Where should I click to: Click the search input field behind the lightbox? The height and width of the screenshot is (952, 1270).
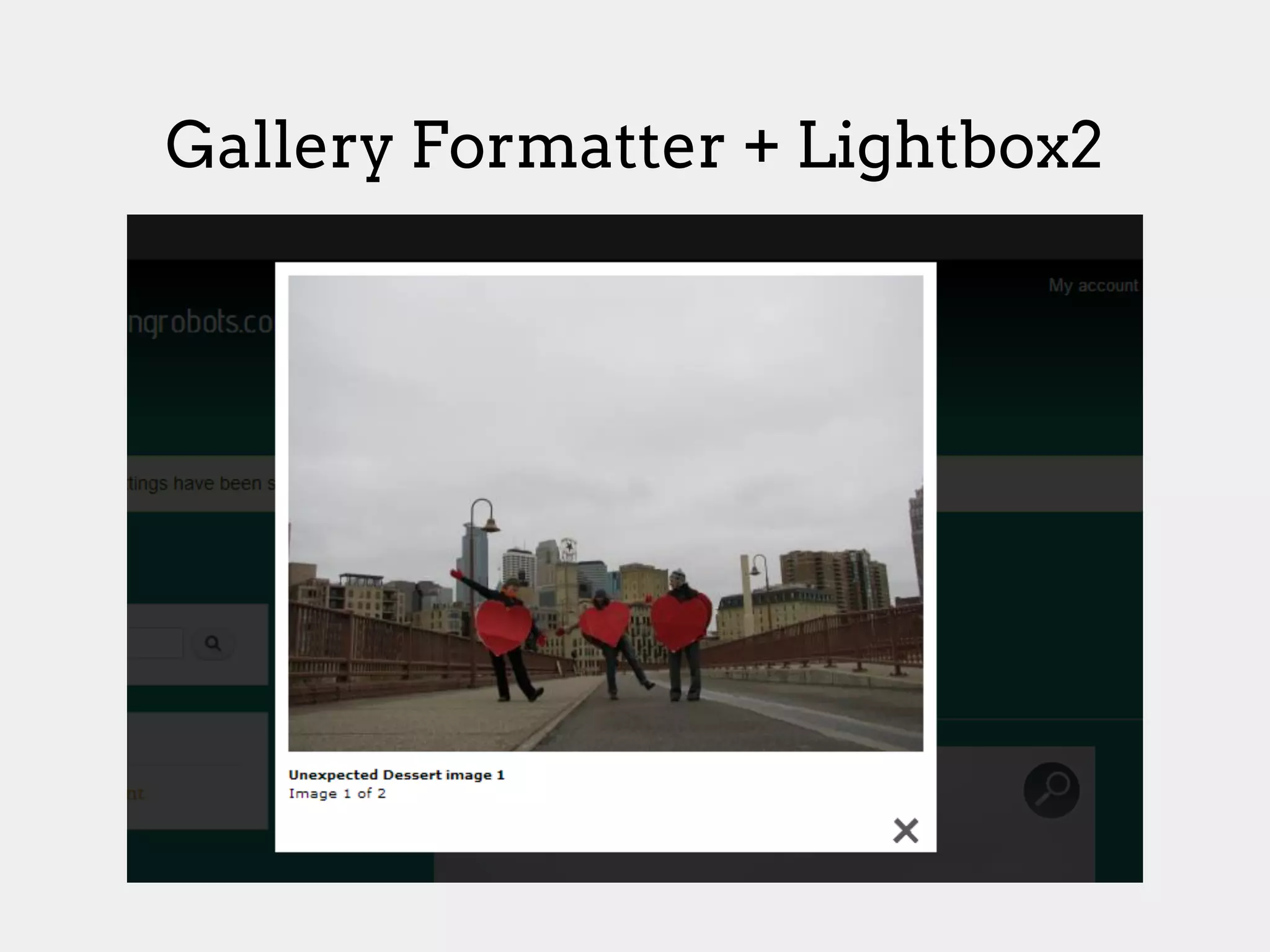tap(155, 643)
